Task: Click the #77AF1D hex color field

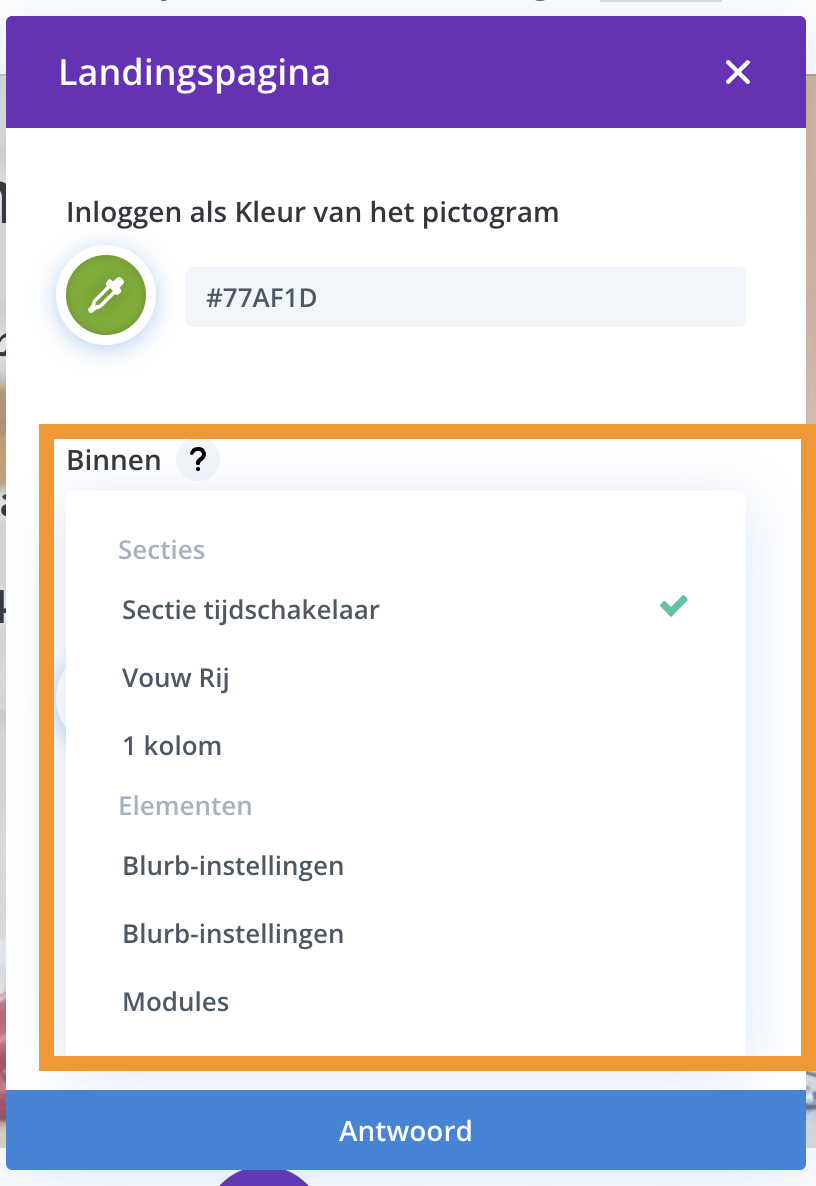Action: 466,297
